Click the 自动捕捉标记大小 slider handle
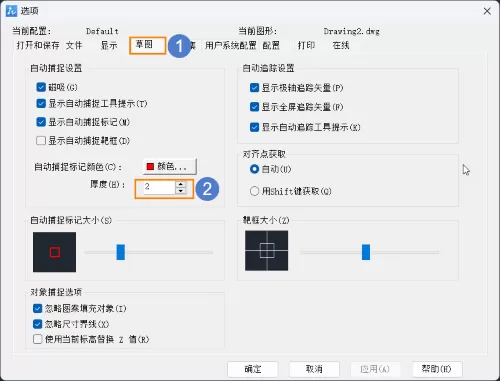The image size is (500, 381). (120, 252)
